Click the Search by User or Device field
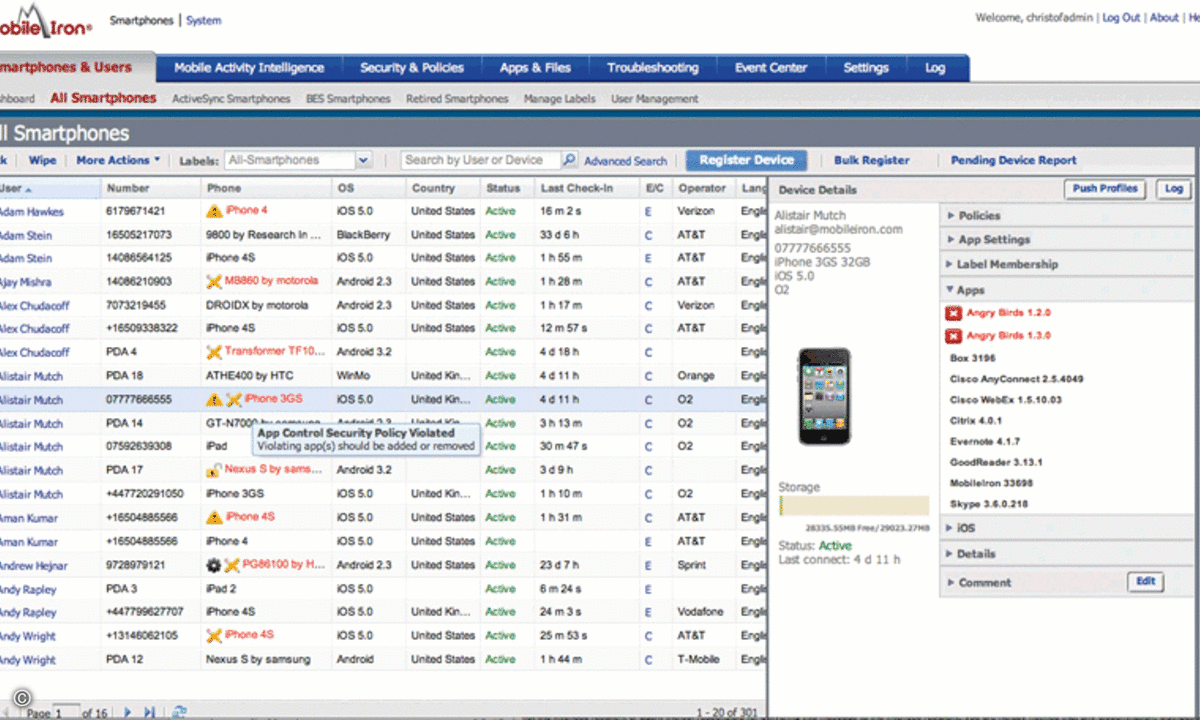The width and height of the screenshot is (1200, 720). pyautogui.click(x=481, y=160)
